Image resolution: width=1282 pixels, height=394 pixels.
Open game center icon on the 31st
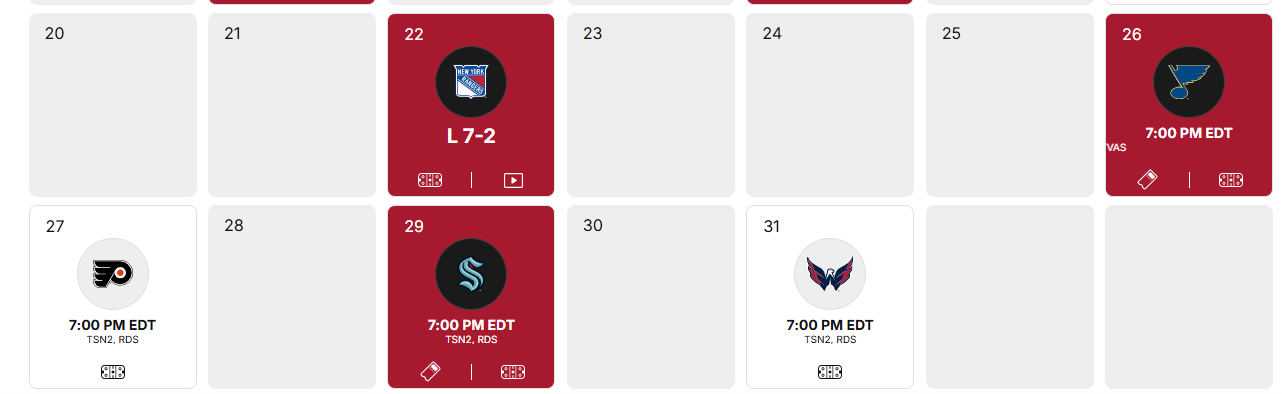coord(830,372)
